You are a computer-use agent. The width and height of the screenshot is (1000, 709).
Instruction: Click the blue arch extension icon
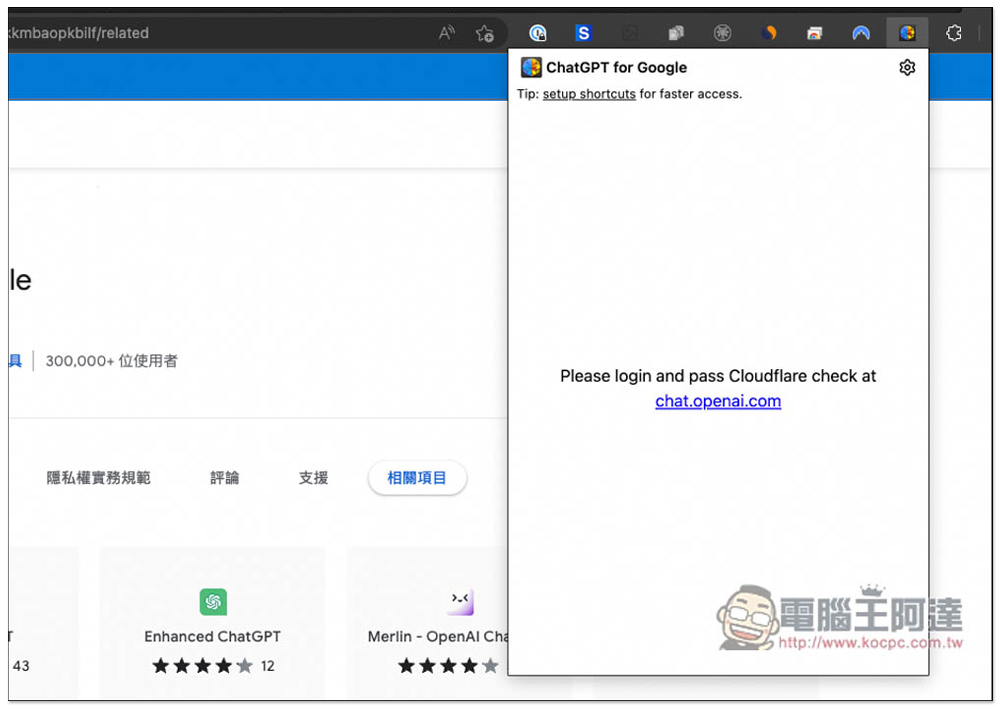pyautogui.click(x=861, y=33)
